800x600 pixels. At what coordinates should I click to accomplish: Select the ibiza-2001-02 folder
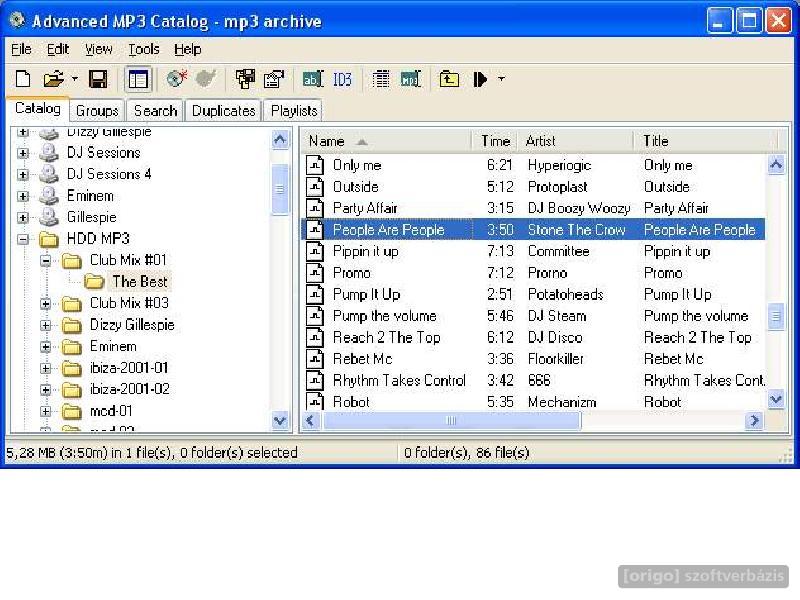coord(130,389)
